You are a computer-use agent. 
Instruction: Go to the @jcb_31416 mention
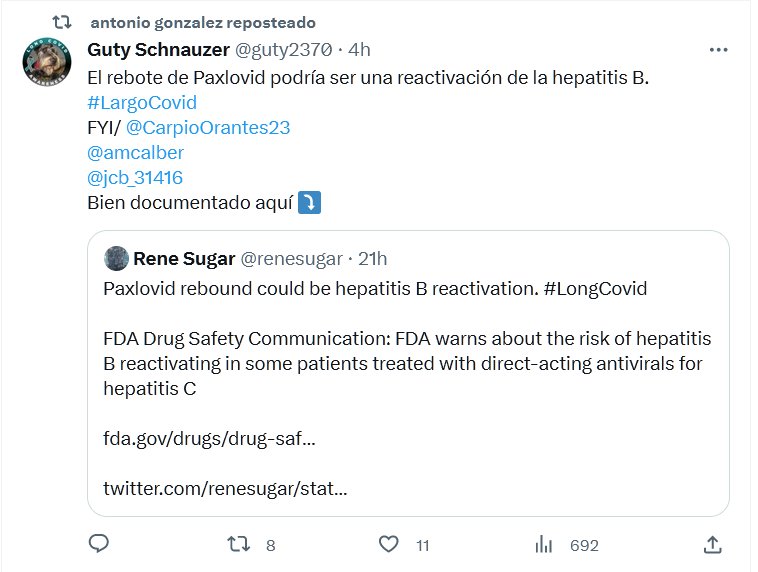coord(136,178)
